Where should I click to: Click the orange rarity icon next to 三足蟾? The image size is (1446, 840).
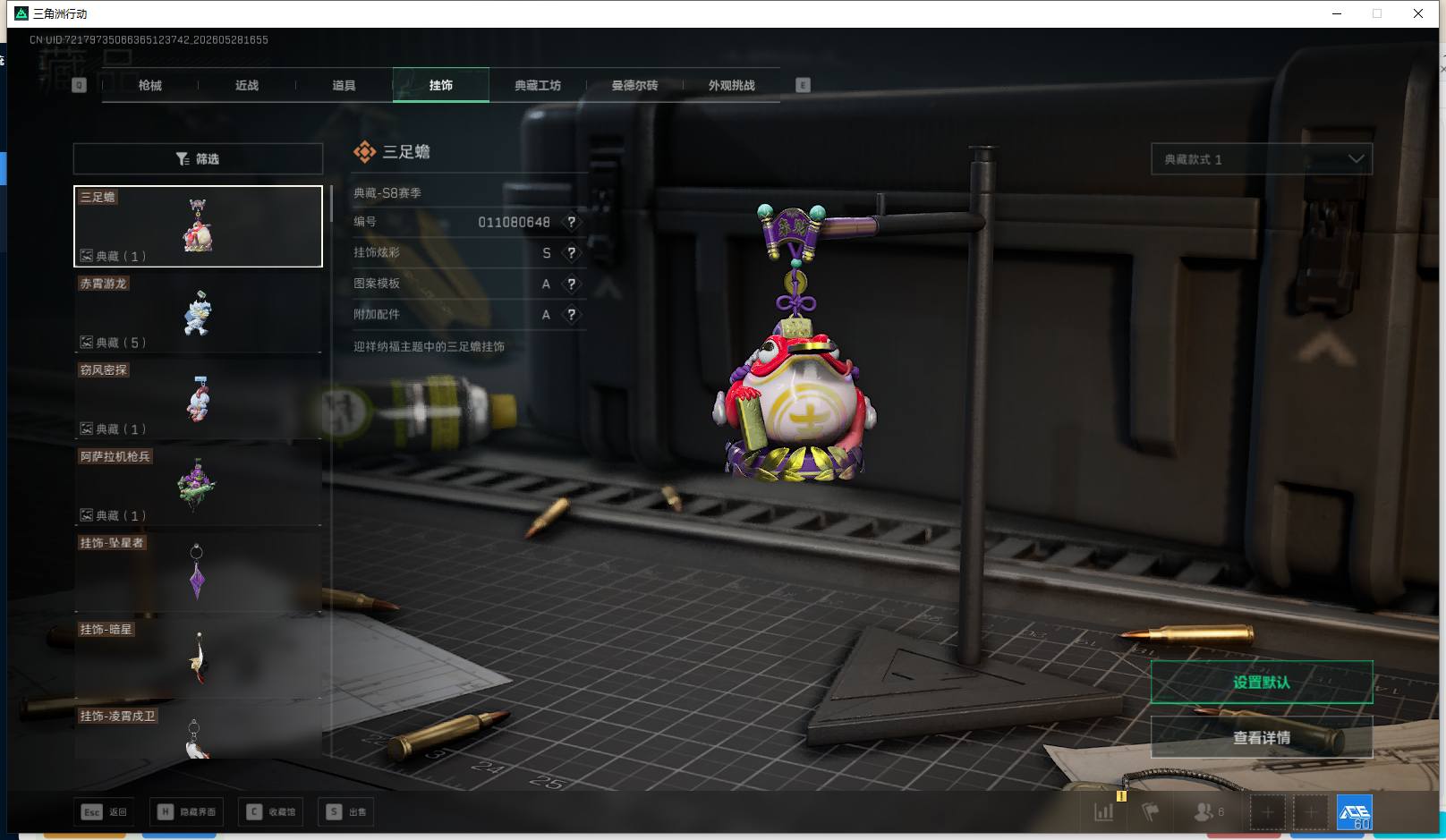[x=364, y=152]
